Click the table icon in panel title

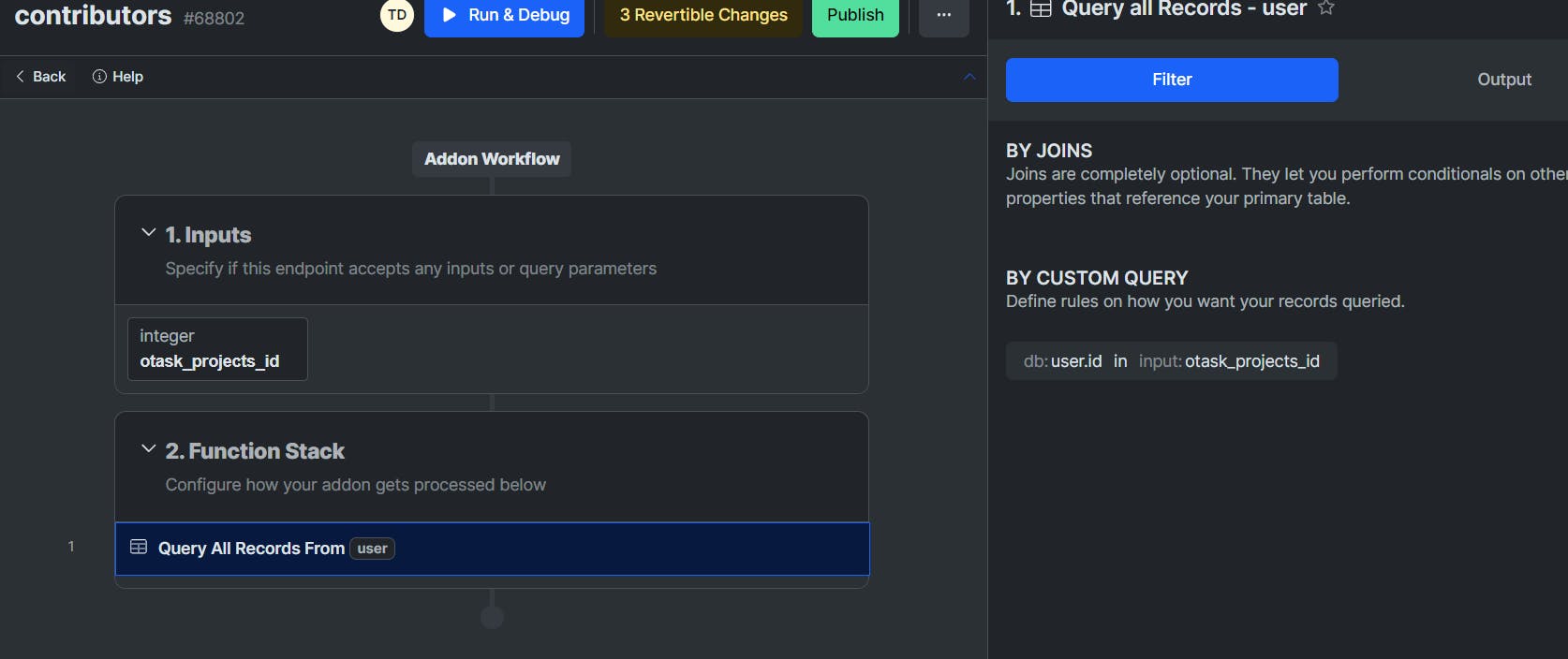1041,8
